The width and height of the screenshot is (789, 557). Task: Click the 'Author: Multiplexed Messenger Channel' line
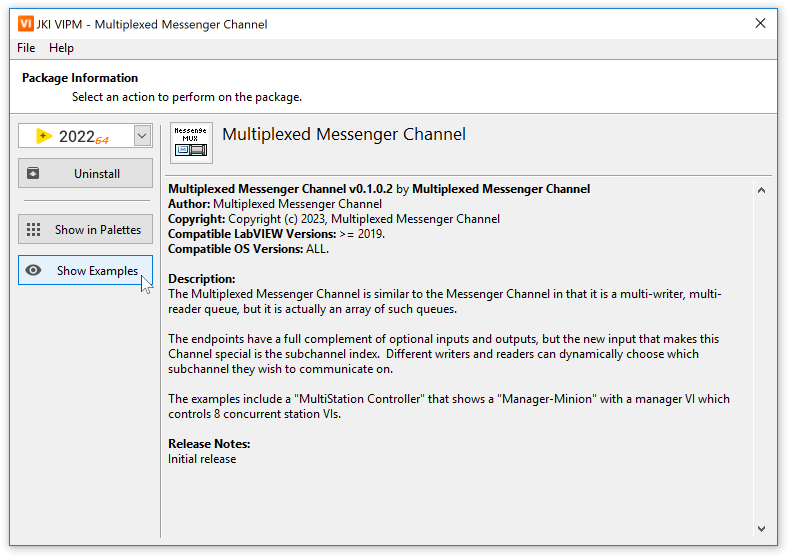click(x=275, y=204)
